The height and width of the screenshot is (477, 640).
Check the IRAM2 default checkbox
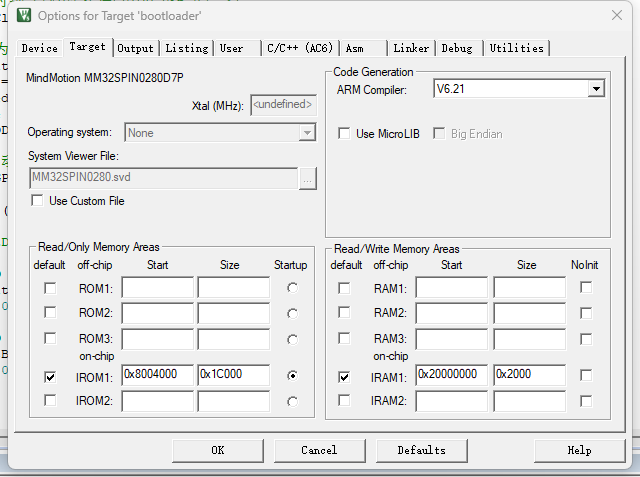(x=344, y=400)
